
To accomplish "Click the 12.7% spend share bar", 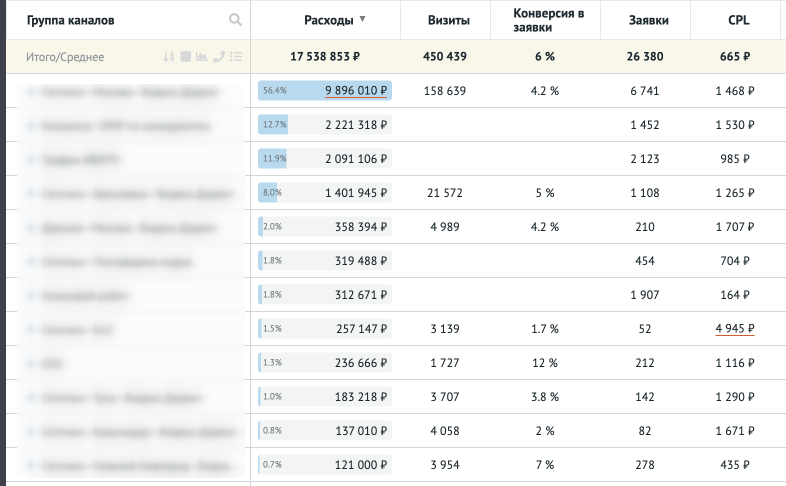I will 274,126.
